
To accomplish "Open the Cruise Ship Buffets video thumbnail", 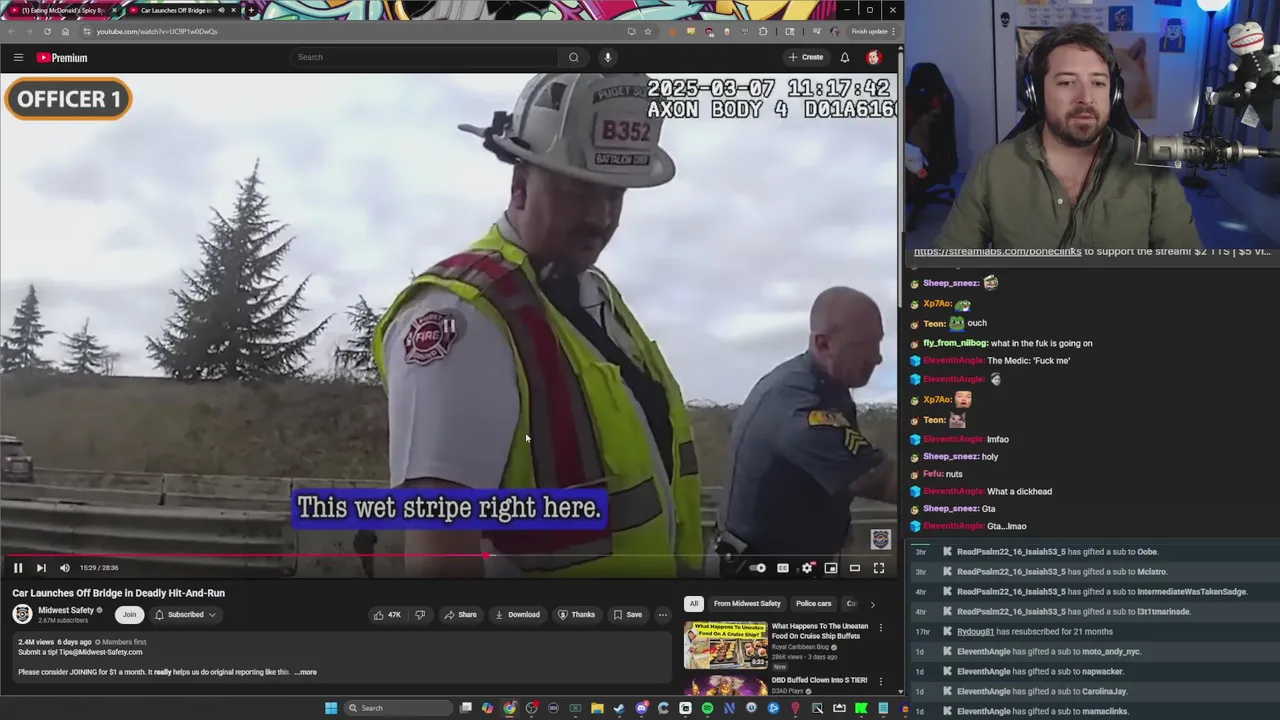I will 725,646.
